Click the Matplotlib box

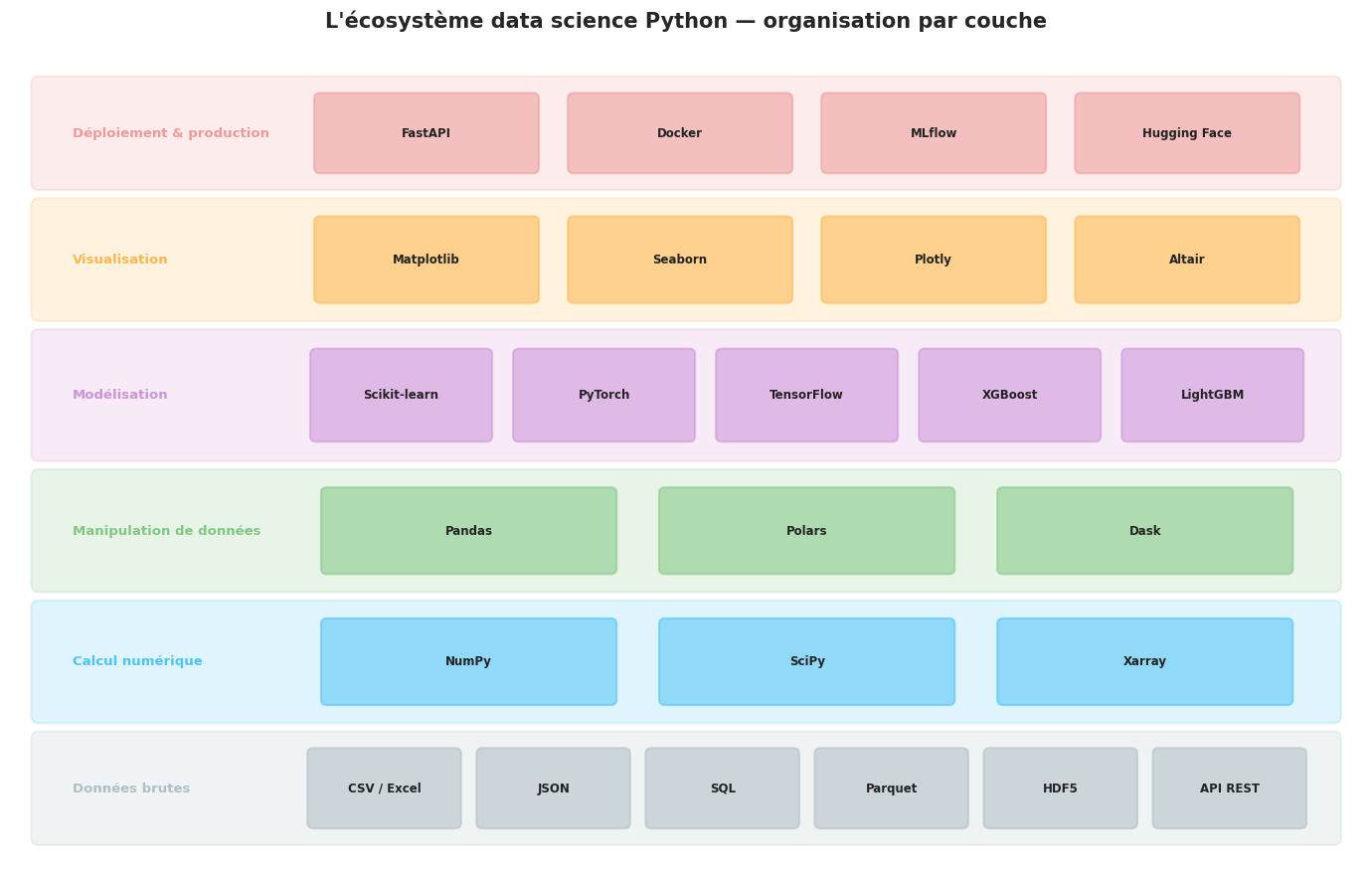(x=427, y=260)
